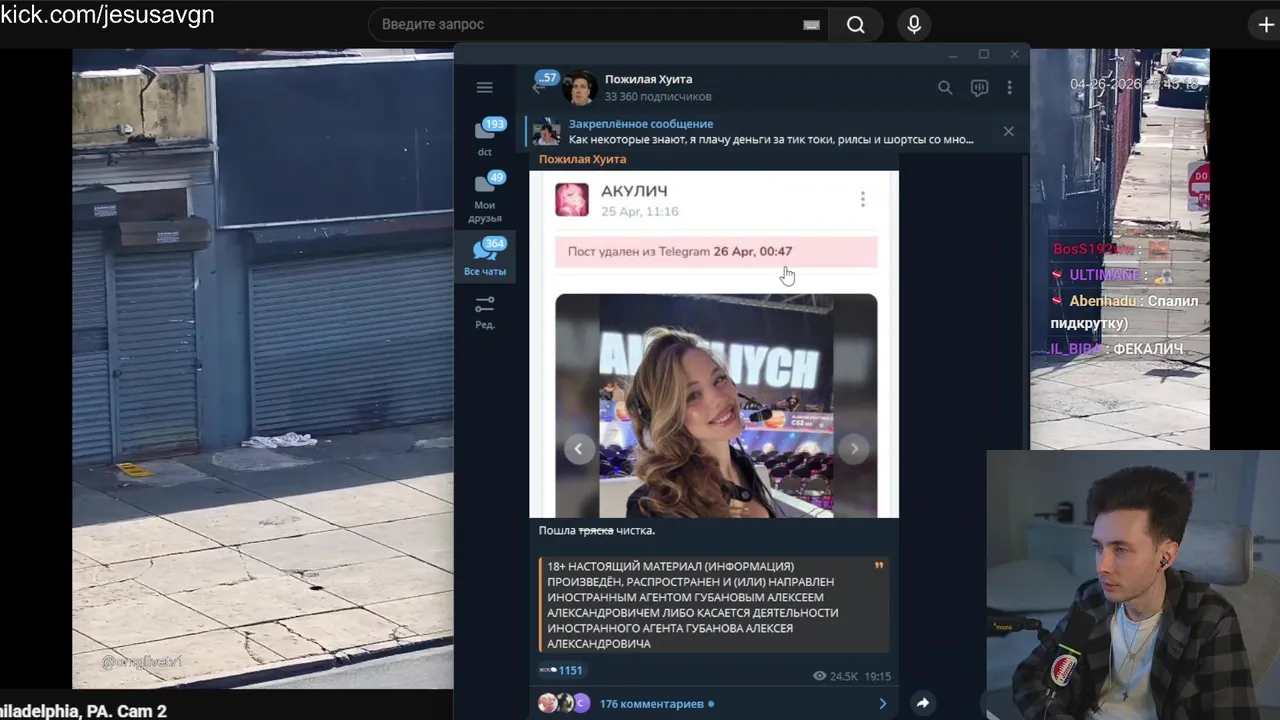Expand comments with the chevron arrow
Viewport: 1280px width, 720px height.
point(882,704)
